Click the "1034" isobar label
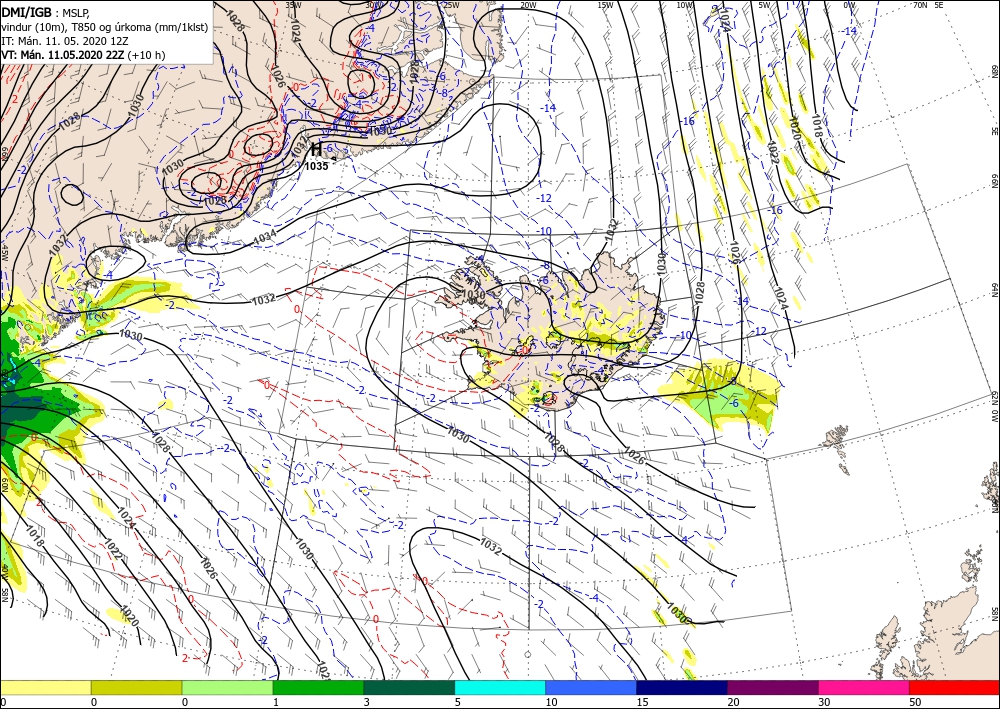This screenshot has width=1000, height=709. tap(265, 237)
